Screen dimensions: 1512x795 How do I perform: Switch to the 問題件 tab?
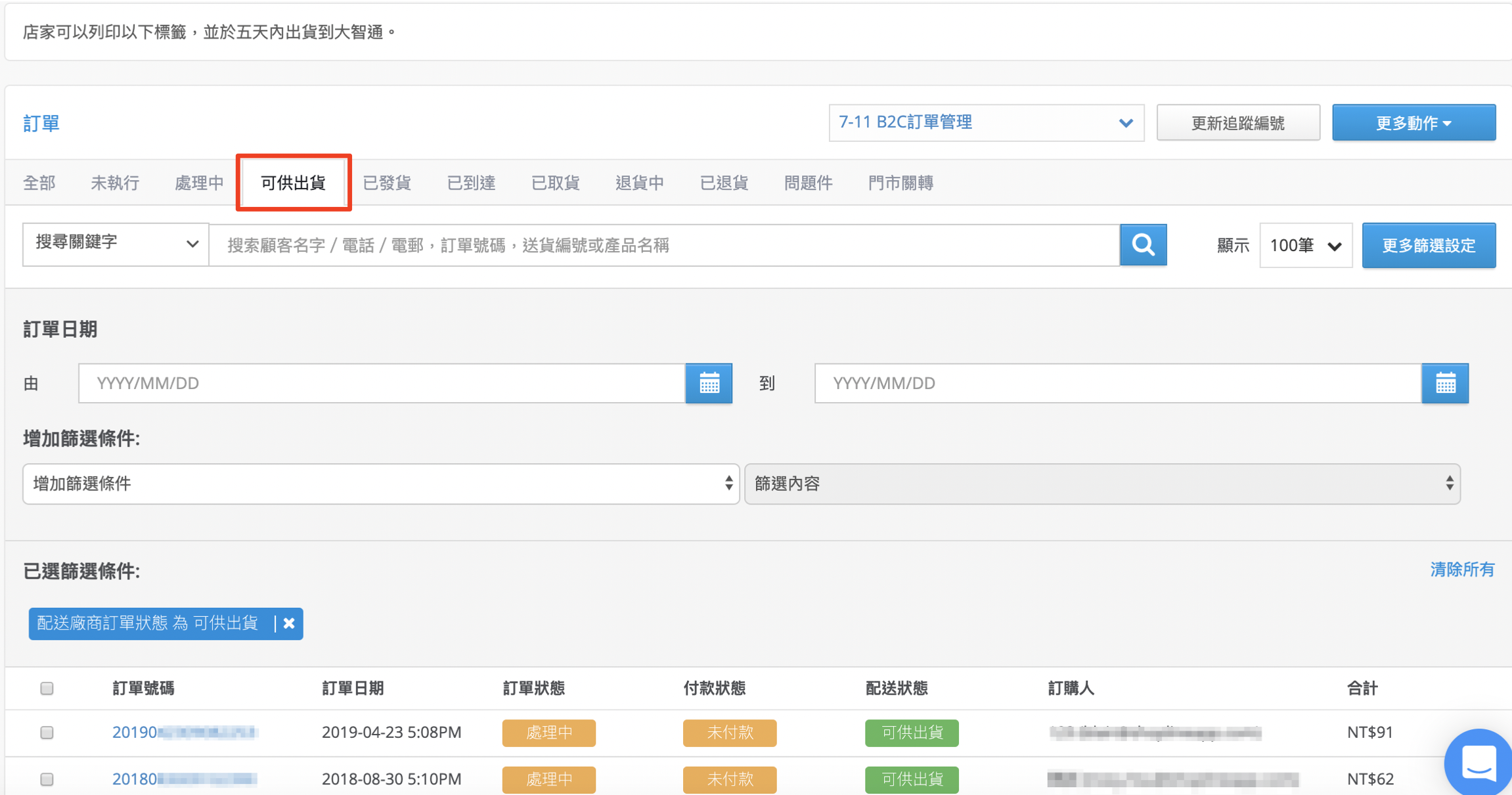808,183
